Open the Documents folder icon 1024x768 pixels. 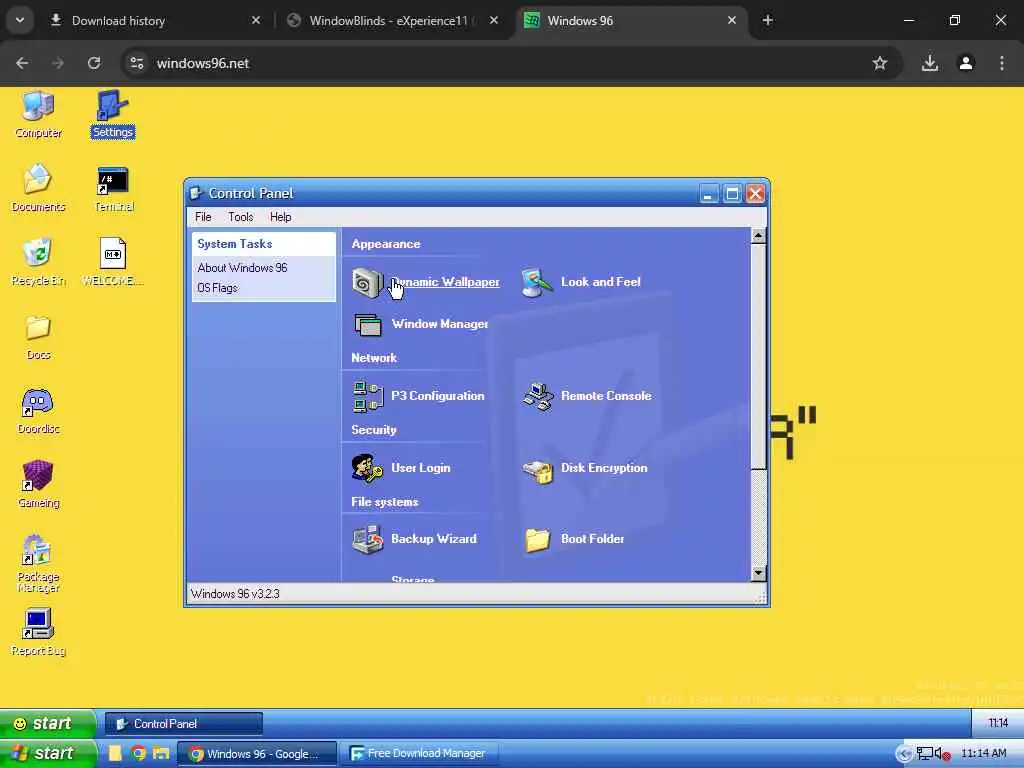point(38,188)
